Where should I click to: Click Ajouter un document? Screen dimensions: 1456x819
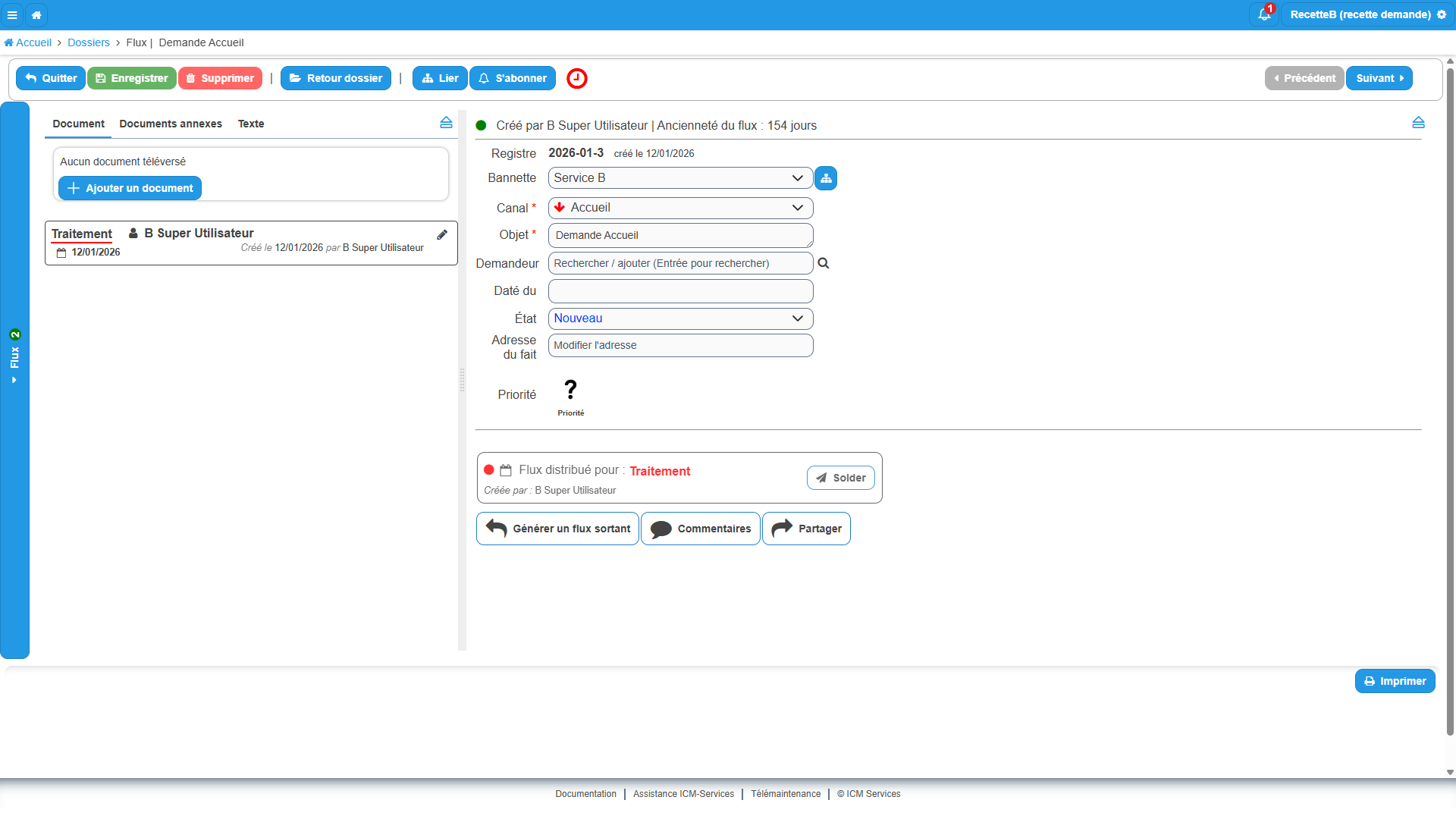(130, 188)
